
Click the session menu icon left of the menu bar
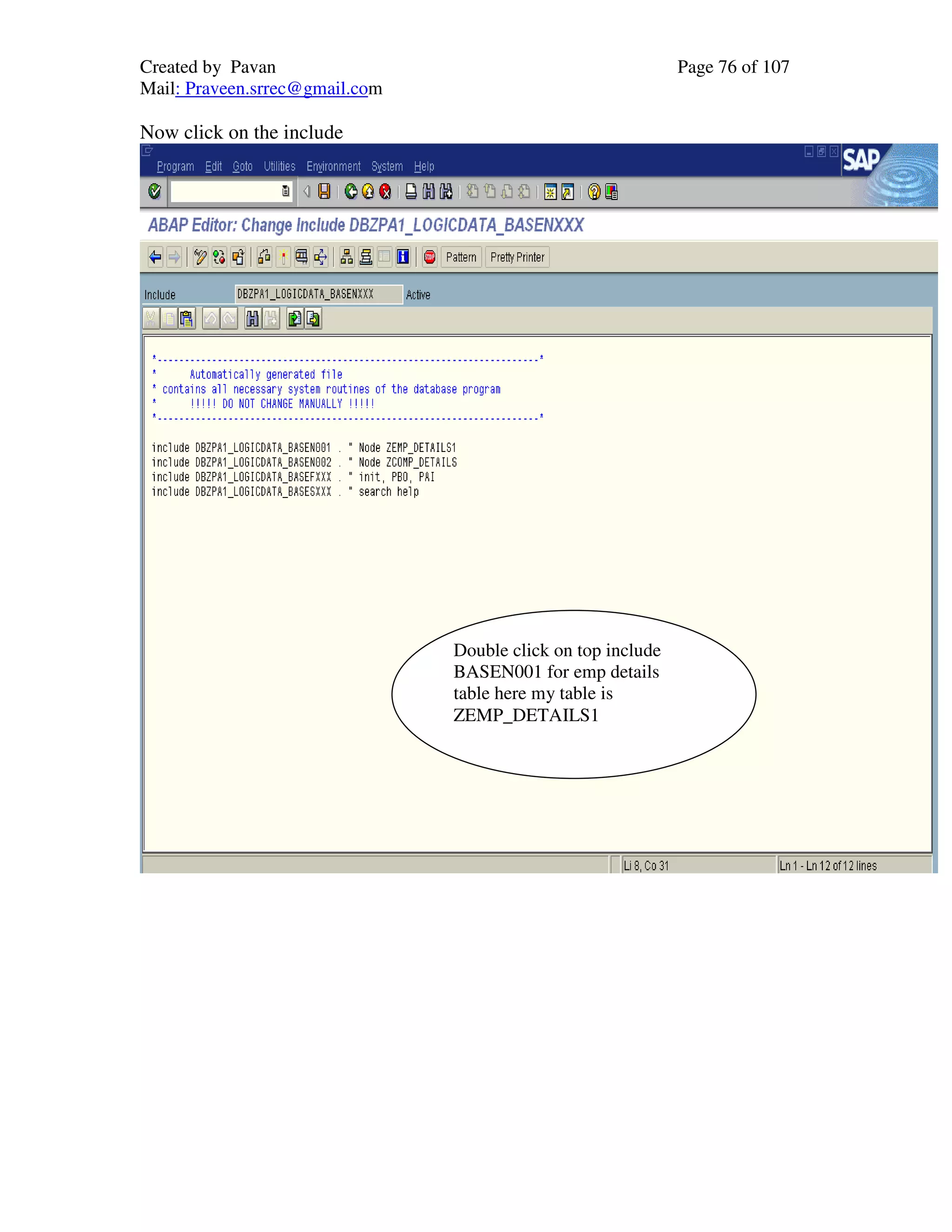[147, 151]
